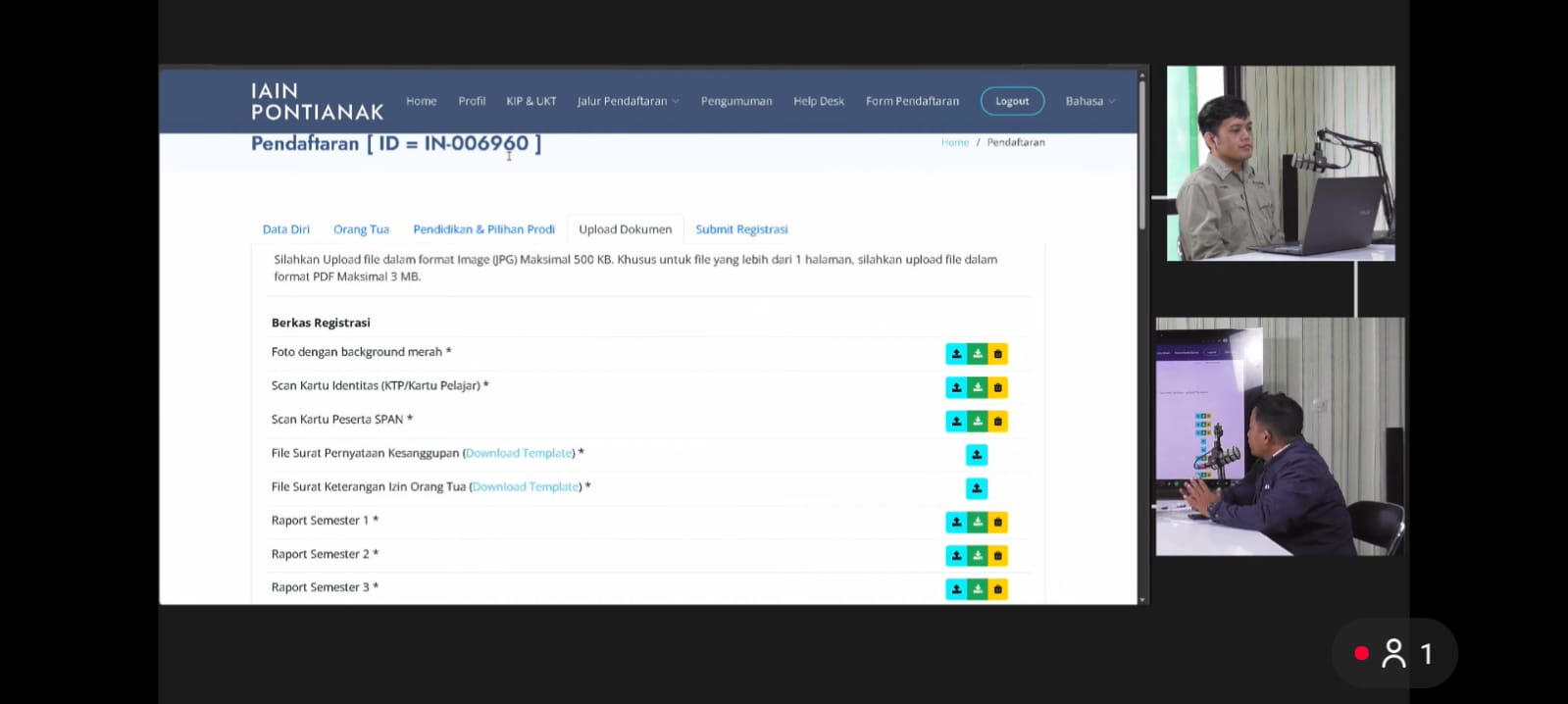Image resolution: width=1568 pixels, height=704 pixels.
Task: Upload the Surat Keterangan Izin Orang Tua
Action: point(976,488)
